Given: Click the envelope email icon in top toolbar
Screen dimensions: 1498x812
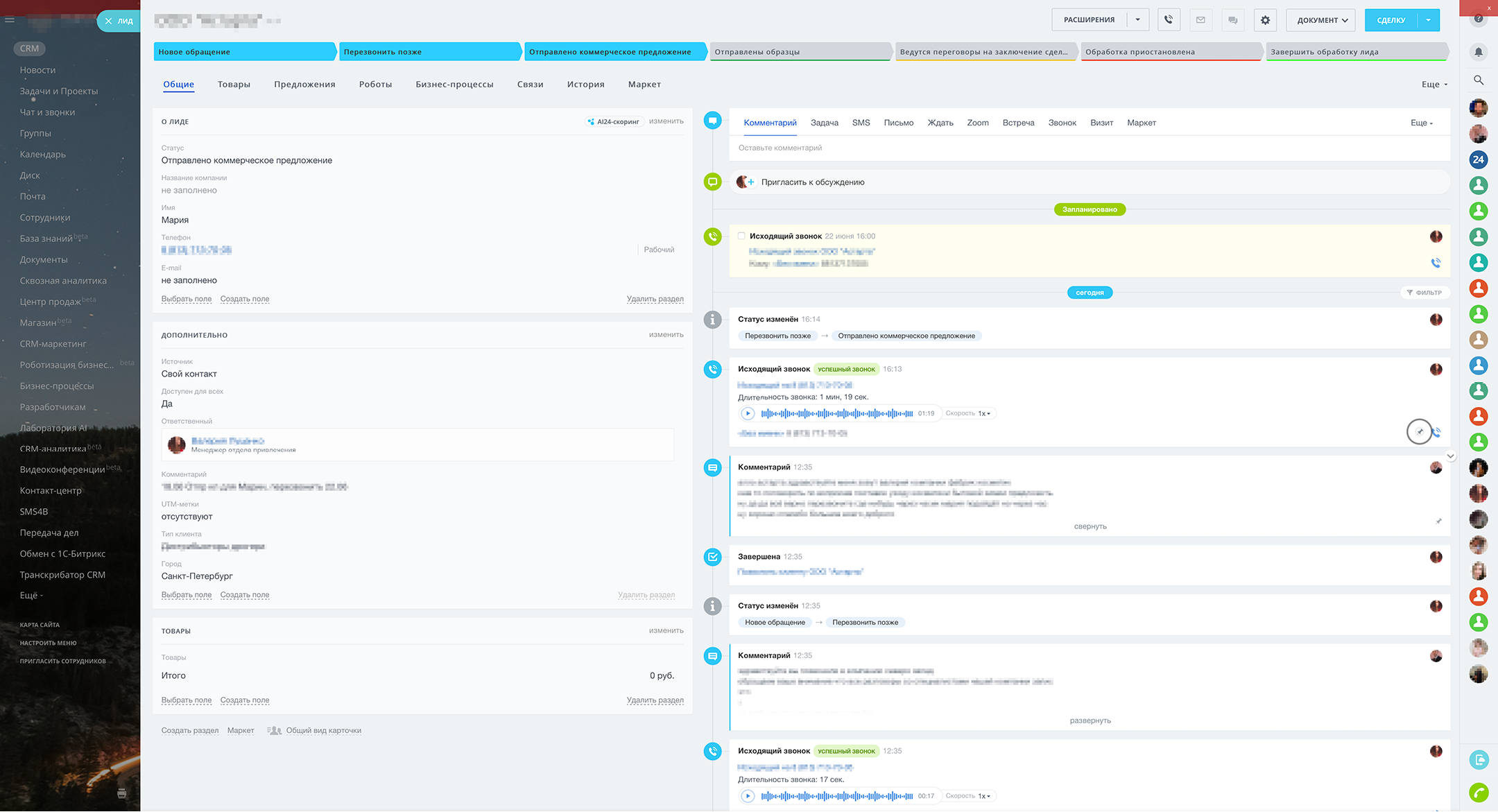Looking at the screenshot, I should click(x=1200, y=20).
